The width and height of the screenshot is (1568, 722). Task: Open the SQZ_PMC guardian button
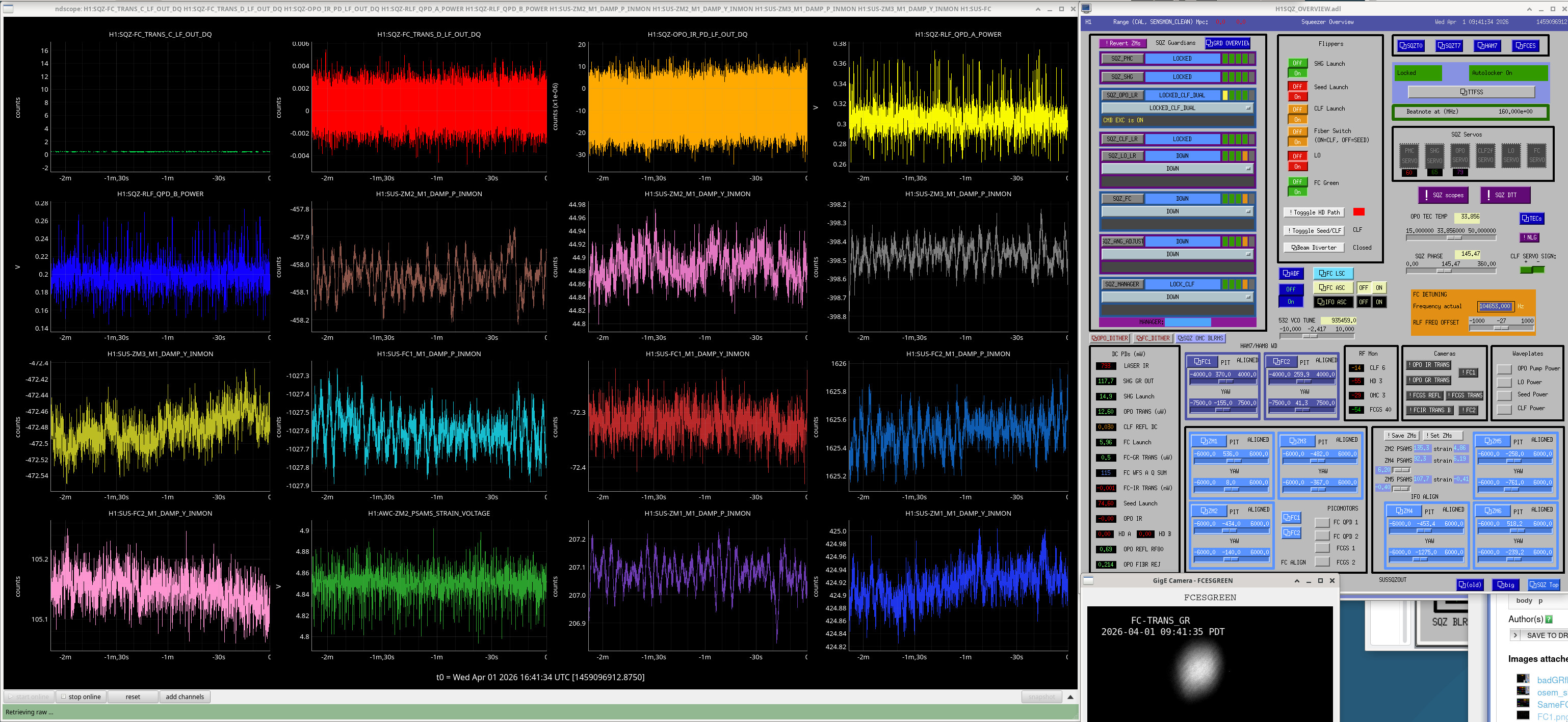tap(1122, 59)
